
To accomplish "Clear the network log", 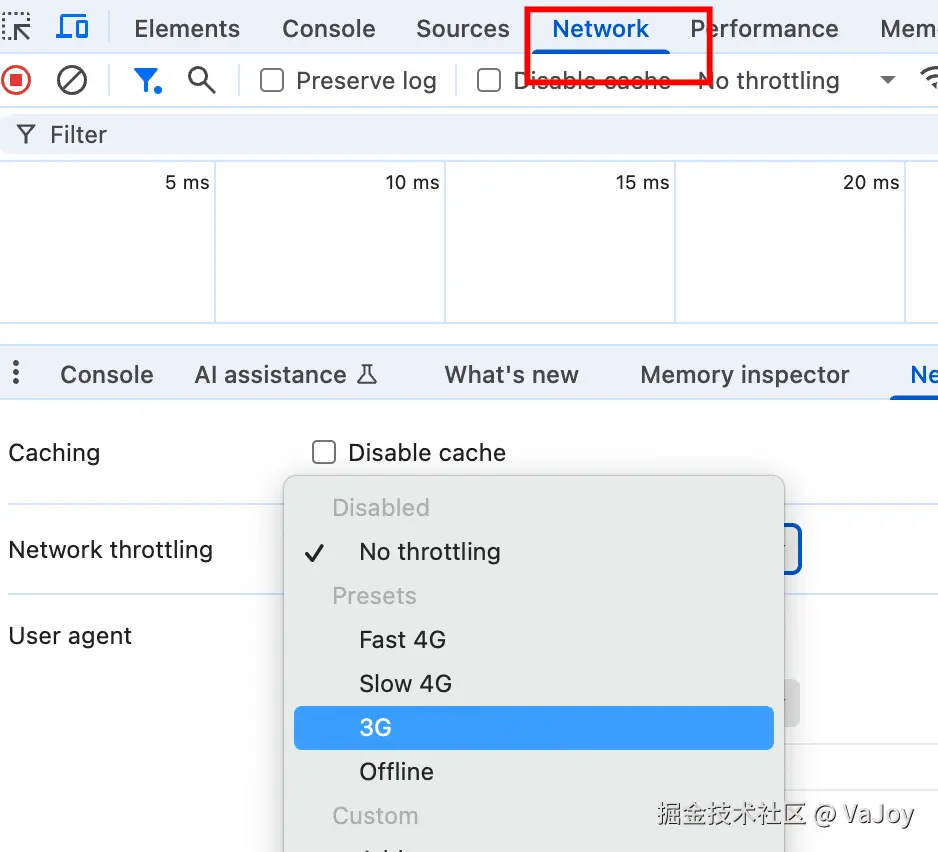I will (x=72, y=80).
